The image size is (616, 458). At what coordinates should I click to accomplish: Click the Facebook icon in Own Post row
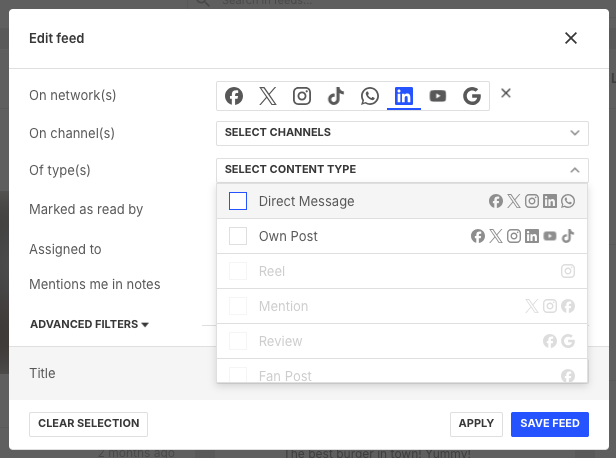[478, 236]
